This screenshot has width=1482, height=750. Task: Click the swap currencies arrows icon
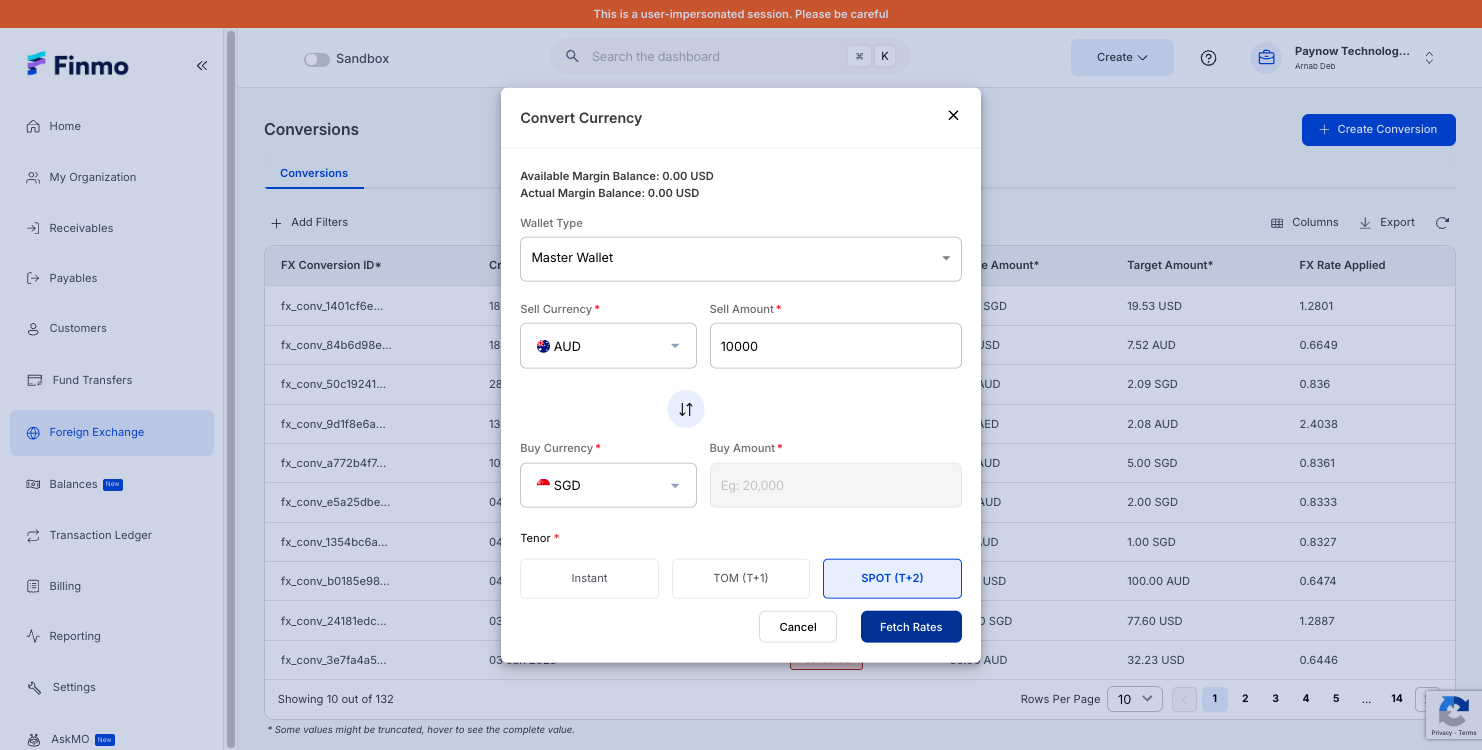[686, 409]
